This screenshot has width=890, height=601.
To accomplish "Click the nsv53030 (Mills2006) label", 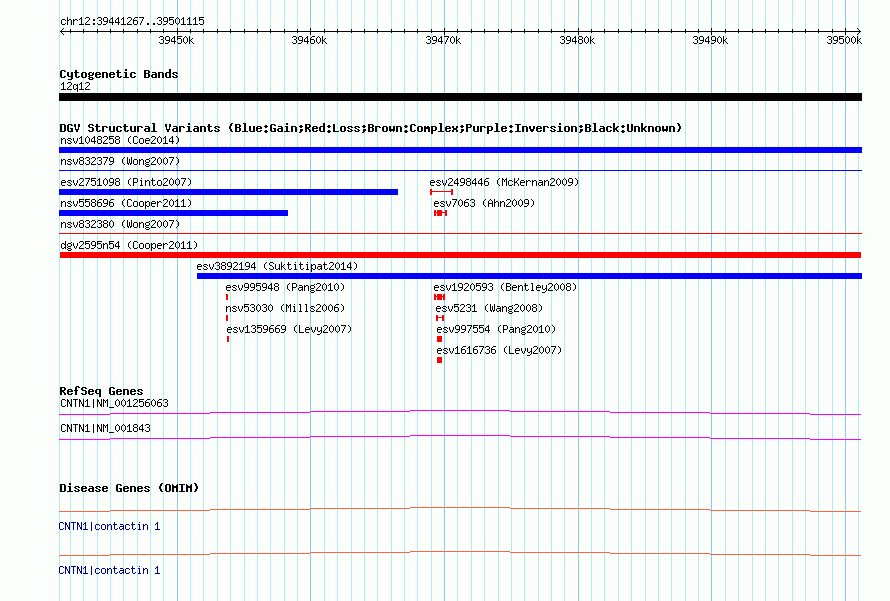I will tap(285, 308).
